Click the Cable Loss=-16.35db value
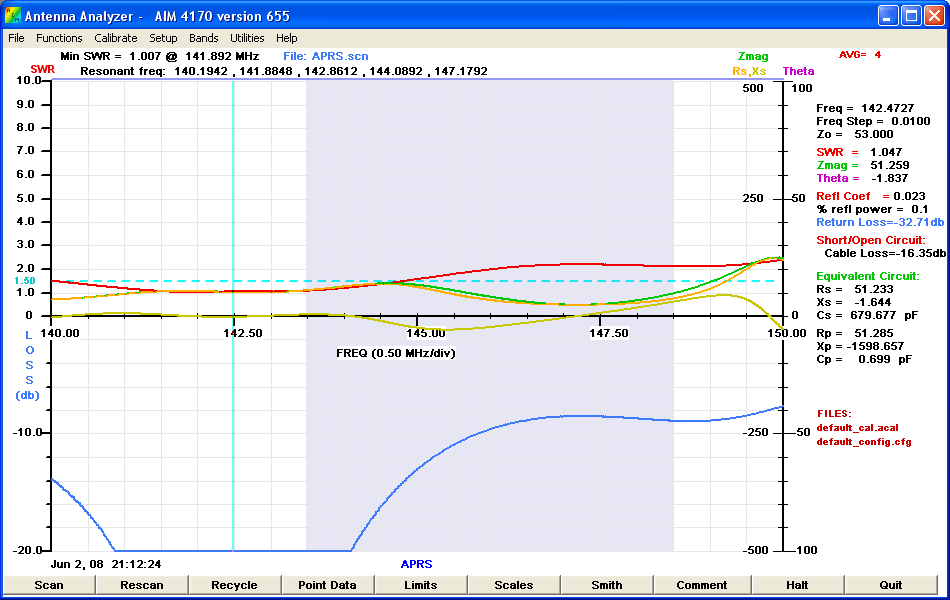Screen dimensions: 950x600 click(x=885, y=253)
